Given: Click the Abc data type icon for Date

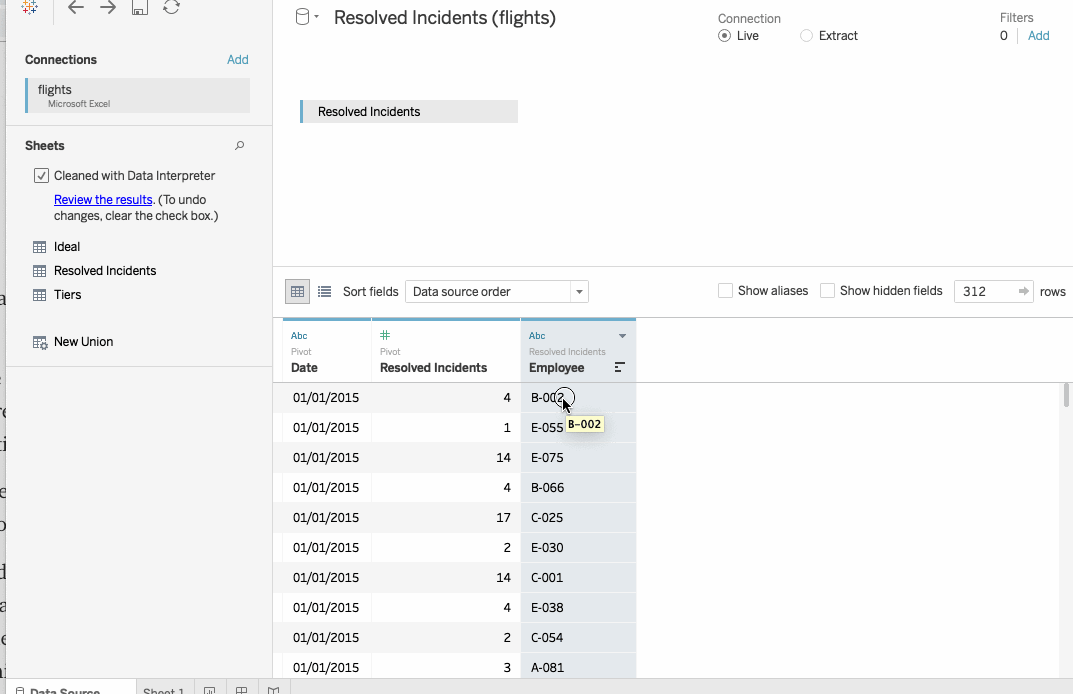Looking at the screenshot, I should click(x=299, y=335).
